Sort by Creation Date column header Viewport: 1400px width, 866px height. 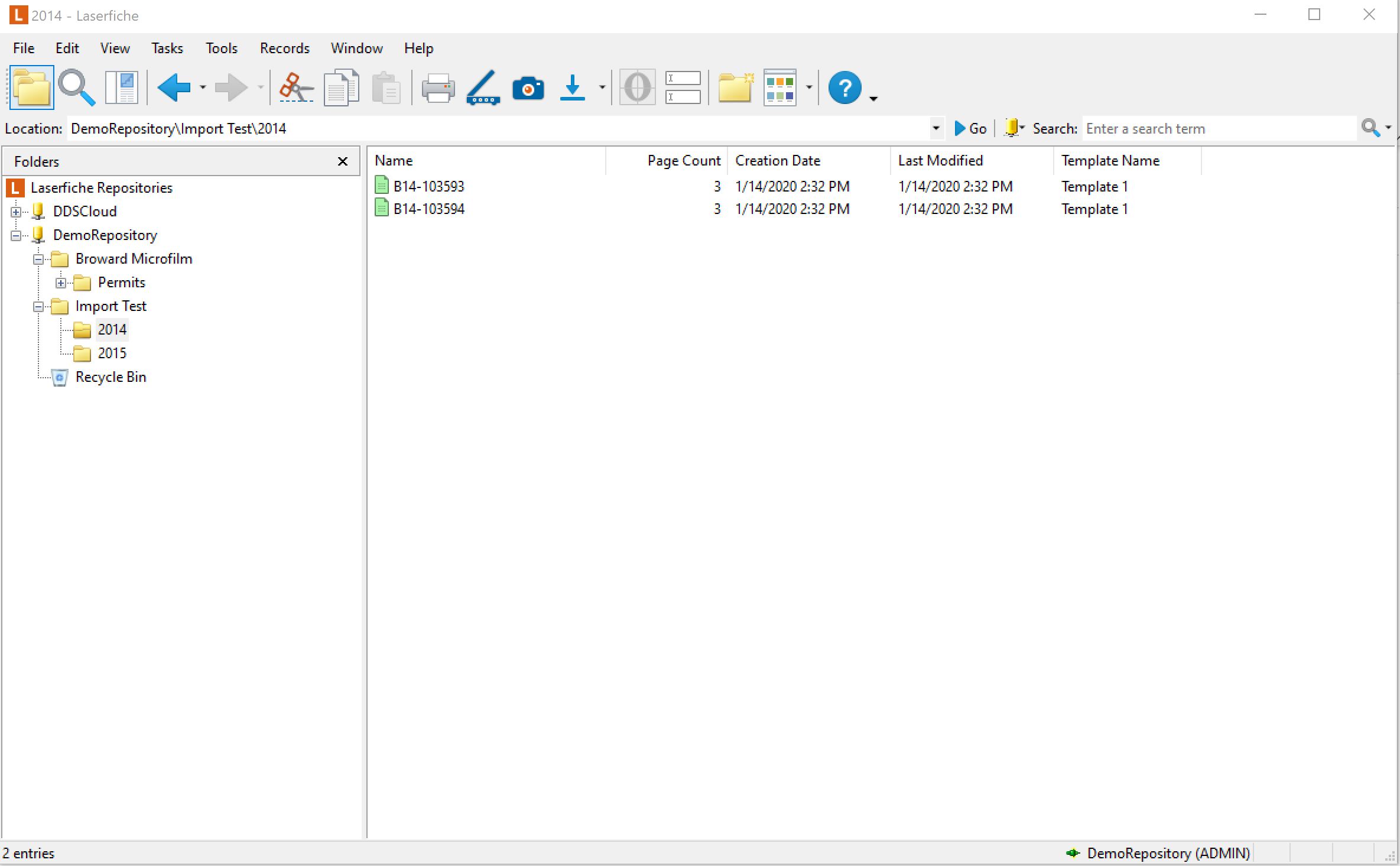tap(777, 161)
